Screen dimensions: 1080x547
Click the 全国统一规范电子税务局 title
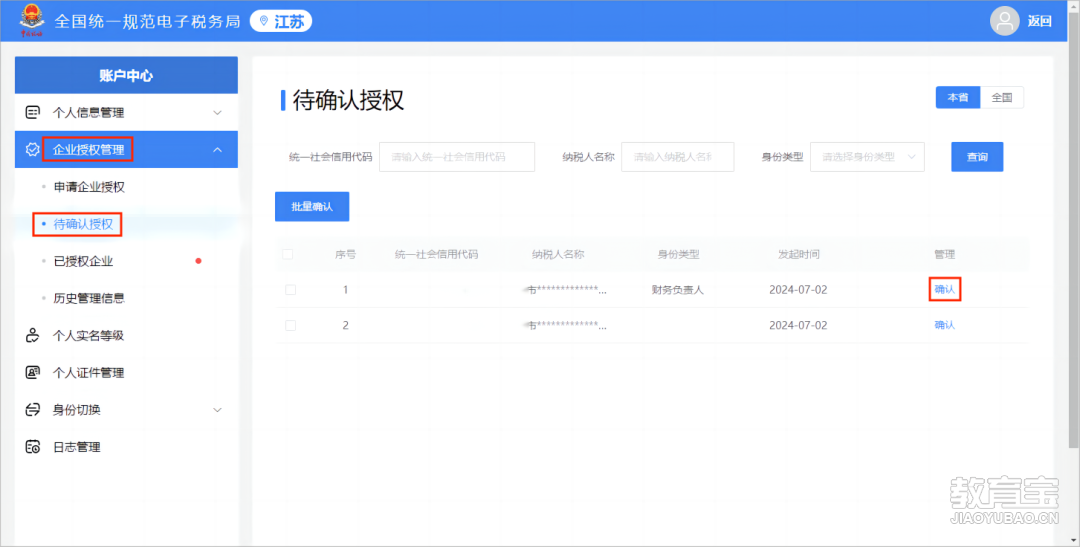(x=147, y=21)
